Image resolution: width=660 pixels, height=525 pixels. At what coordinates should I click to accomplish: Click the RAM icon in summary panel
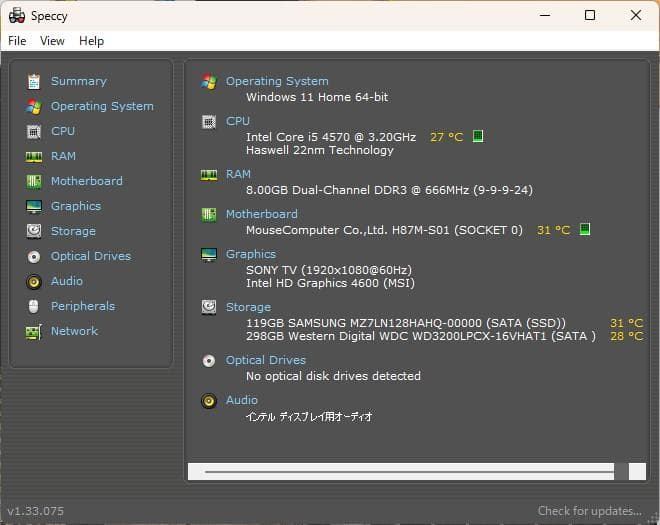[209, 174]
